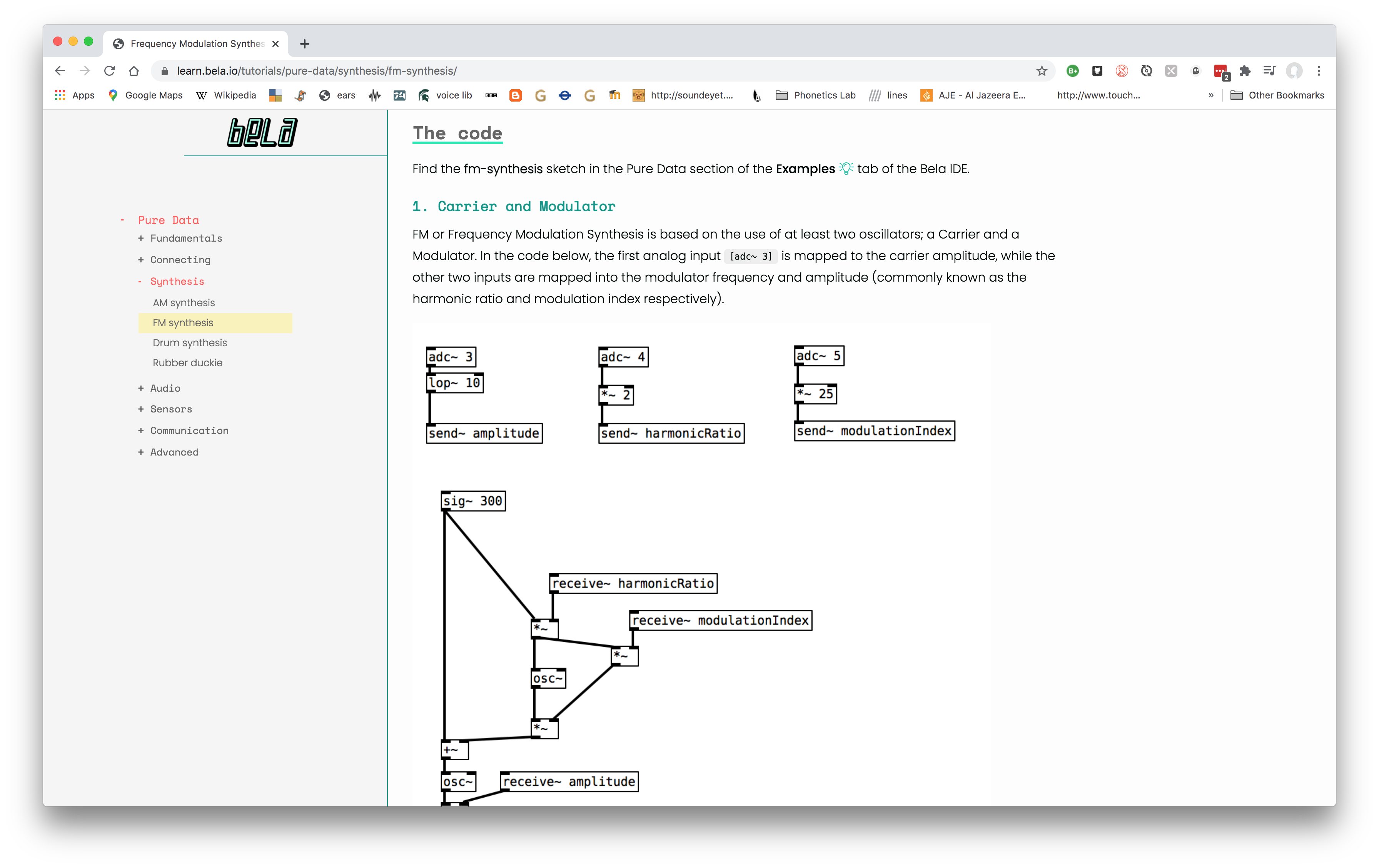Open the audio waveform bookmark icon

(374, 95)
